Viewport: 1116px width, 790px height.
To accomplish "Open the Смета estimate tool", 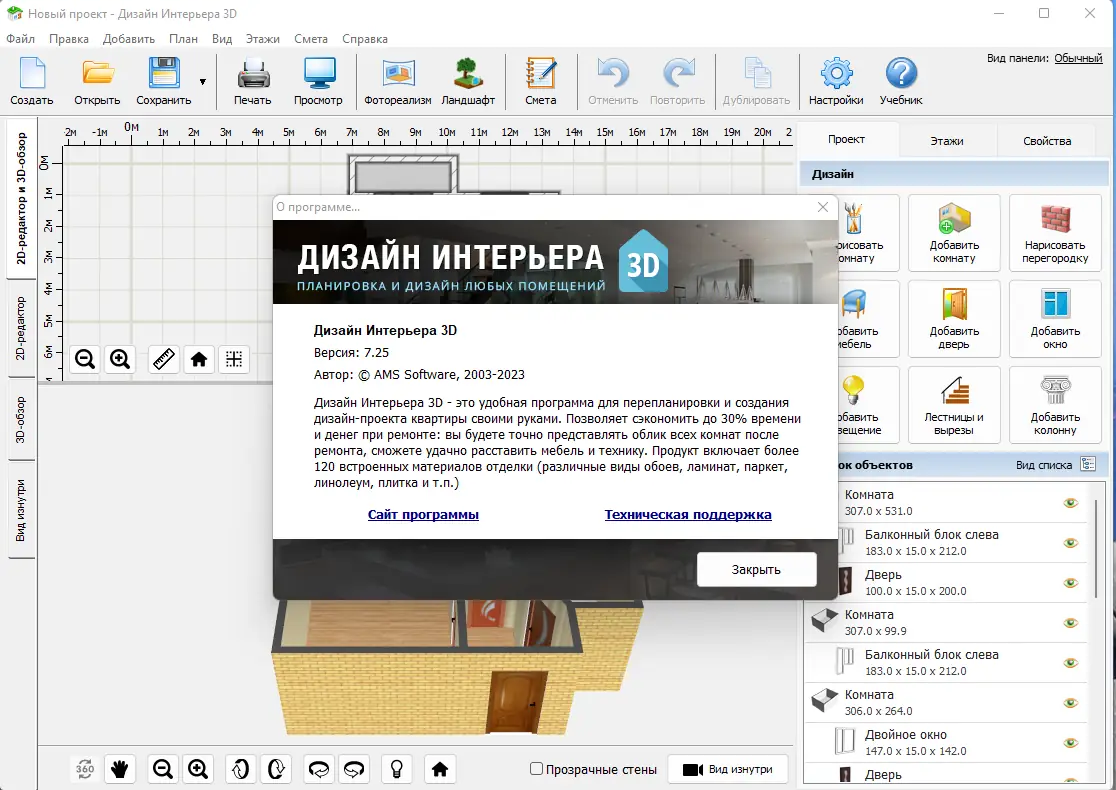I will (540, 81).
